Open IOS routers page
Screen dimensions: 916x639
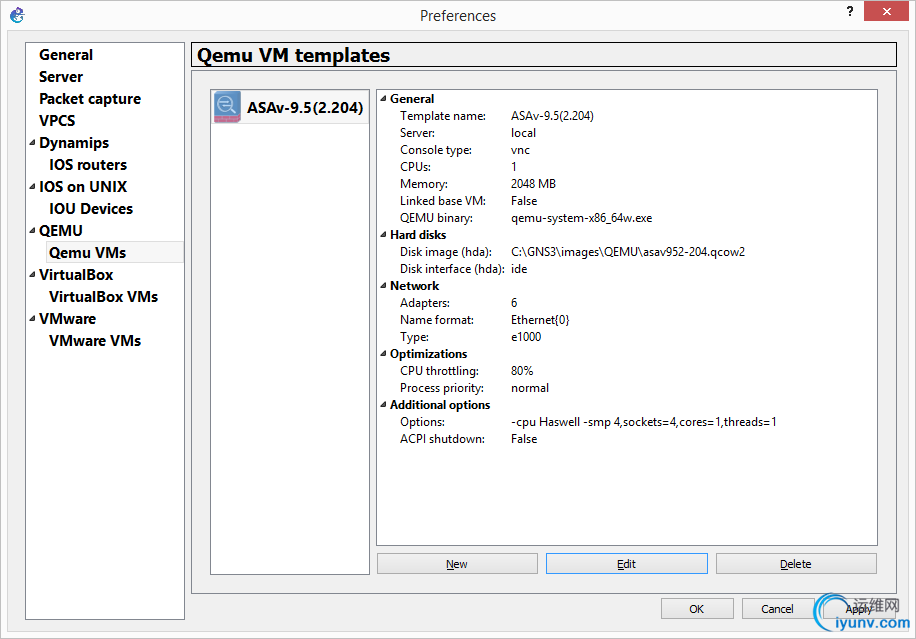tap(88, 165)
